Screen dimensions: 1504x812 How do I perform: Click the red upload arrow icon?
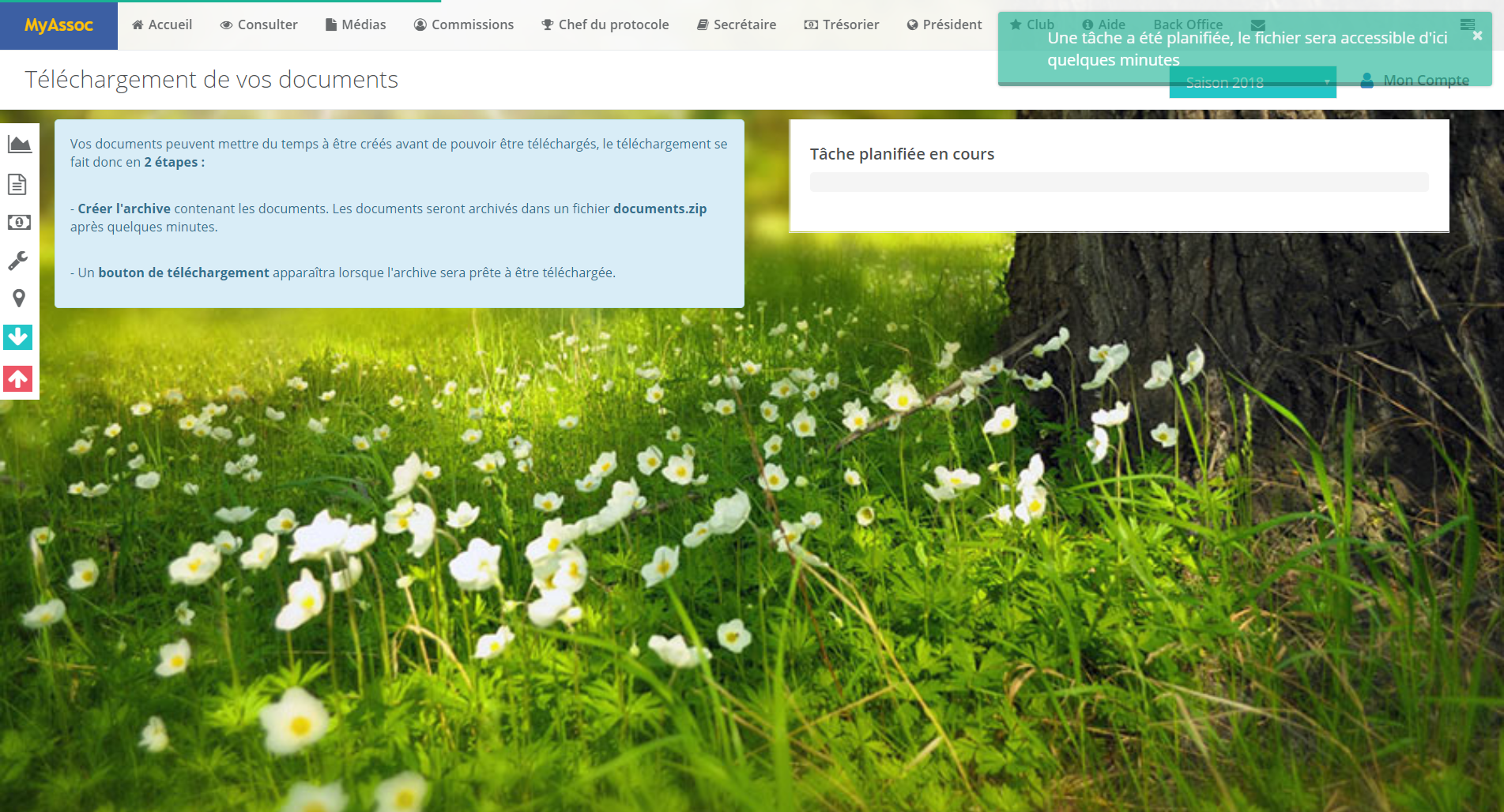pos(18,379)
